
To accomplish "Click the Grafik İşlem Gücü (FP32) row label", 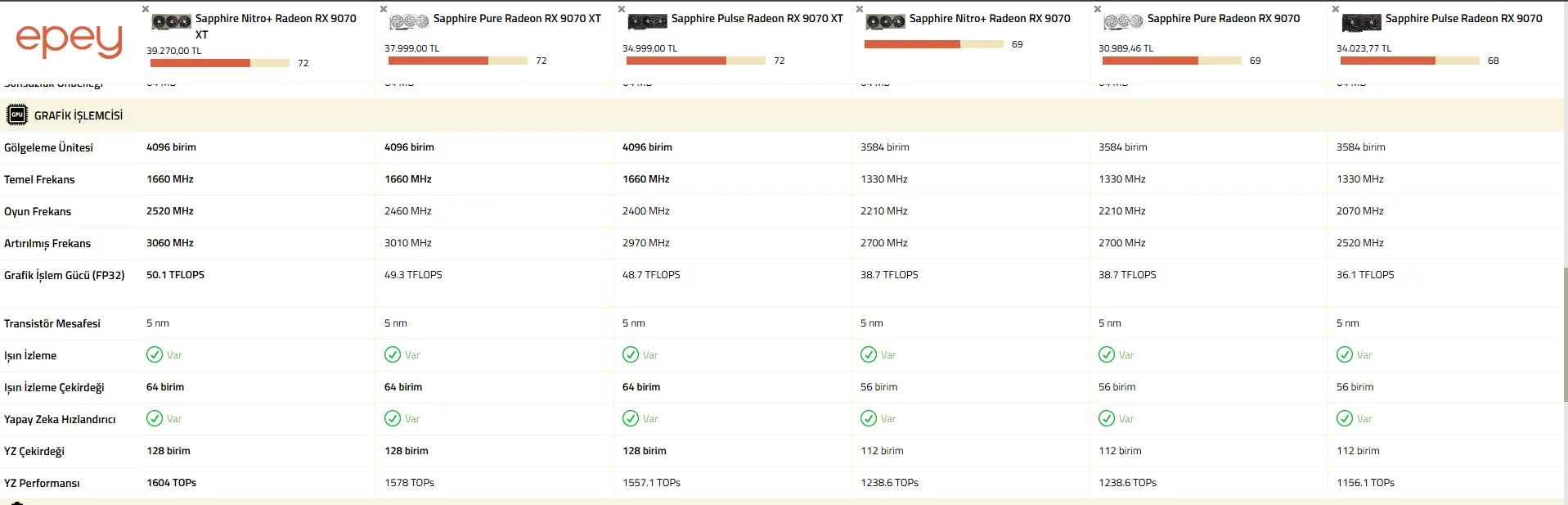I will (65, 275).
